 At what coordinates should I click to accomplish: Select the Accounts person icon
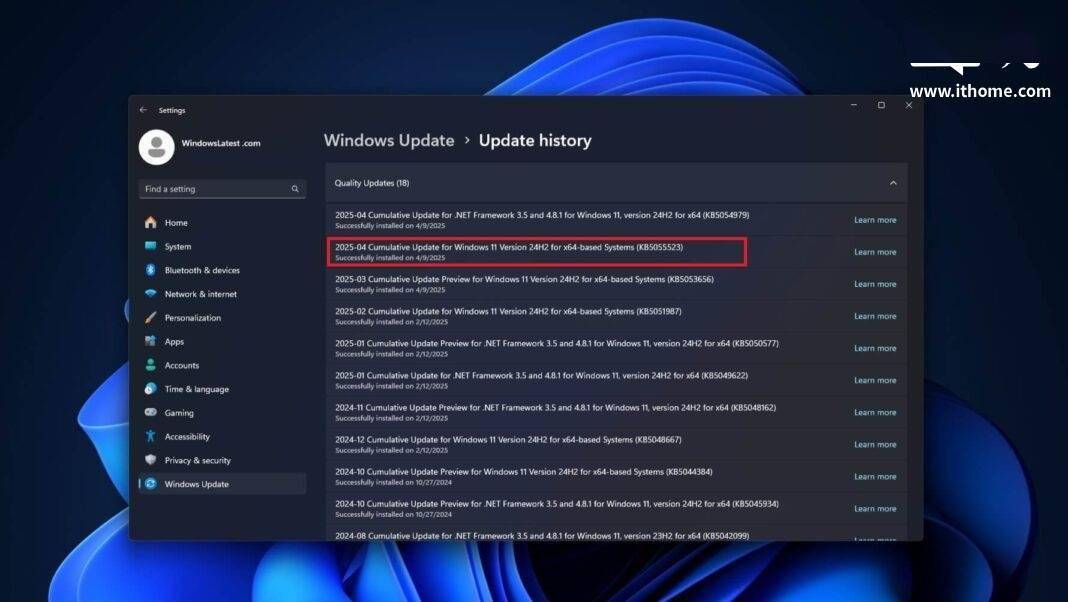151,365
